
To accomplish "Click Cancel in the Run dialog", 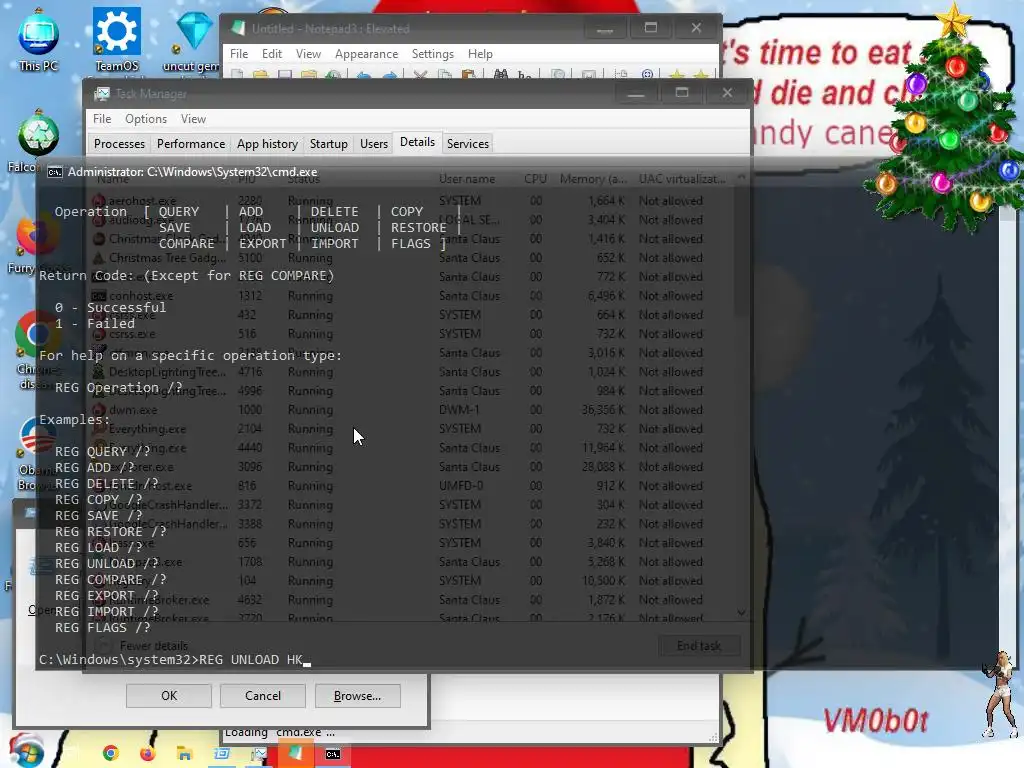I will tap(263, 696).
